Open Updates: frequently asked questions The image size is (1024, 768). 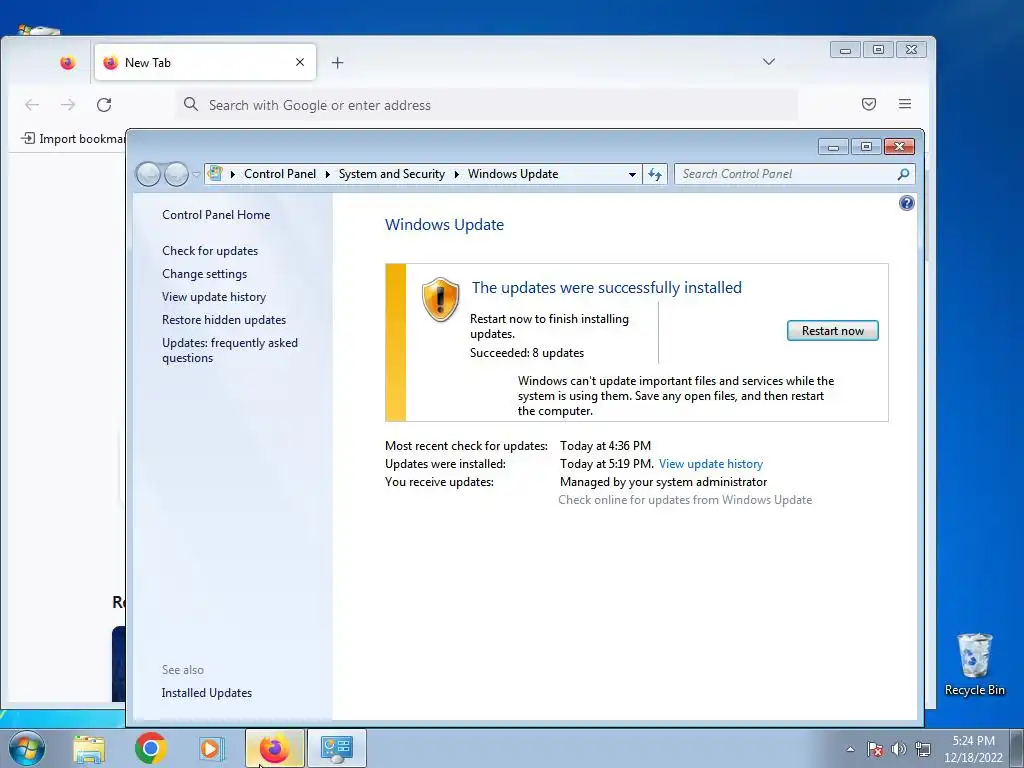[230, 350]
